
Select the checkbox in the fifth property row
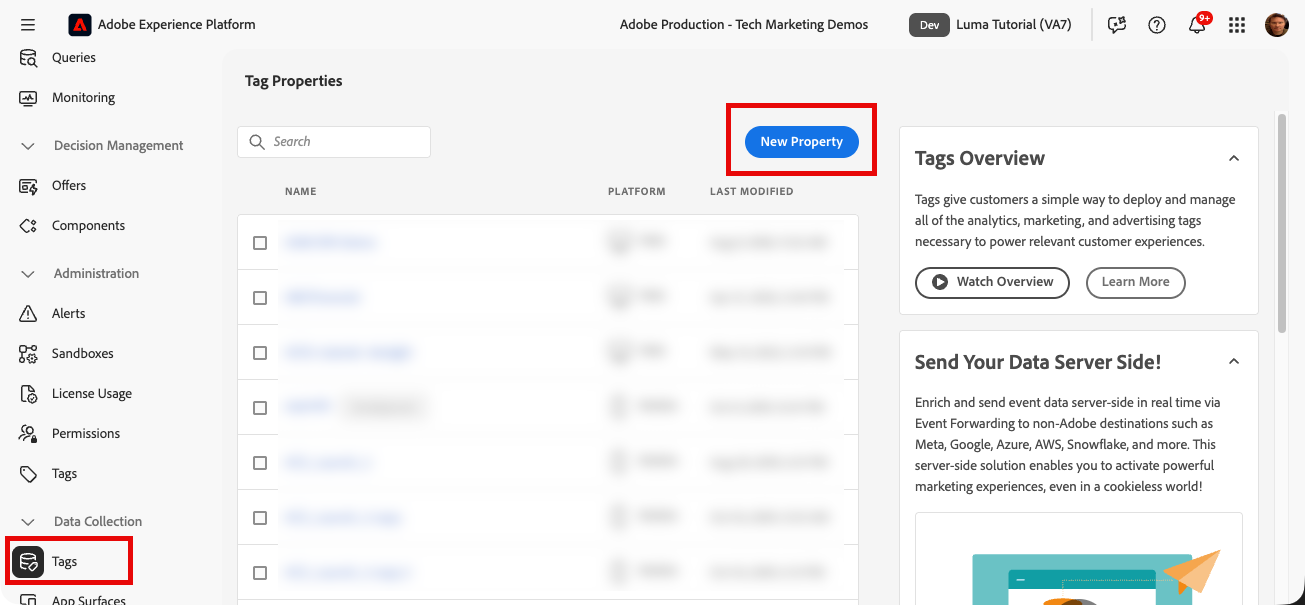coord(260,463)
